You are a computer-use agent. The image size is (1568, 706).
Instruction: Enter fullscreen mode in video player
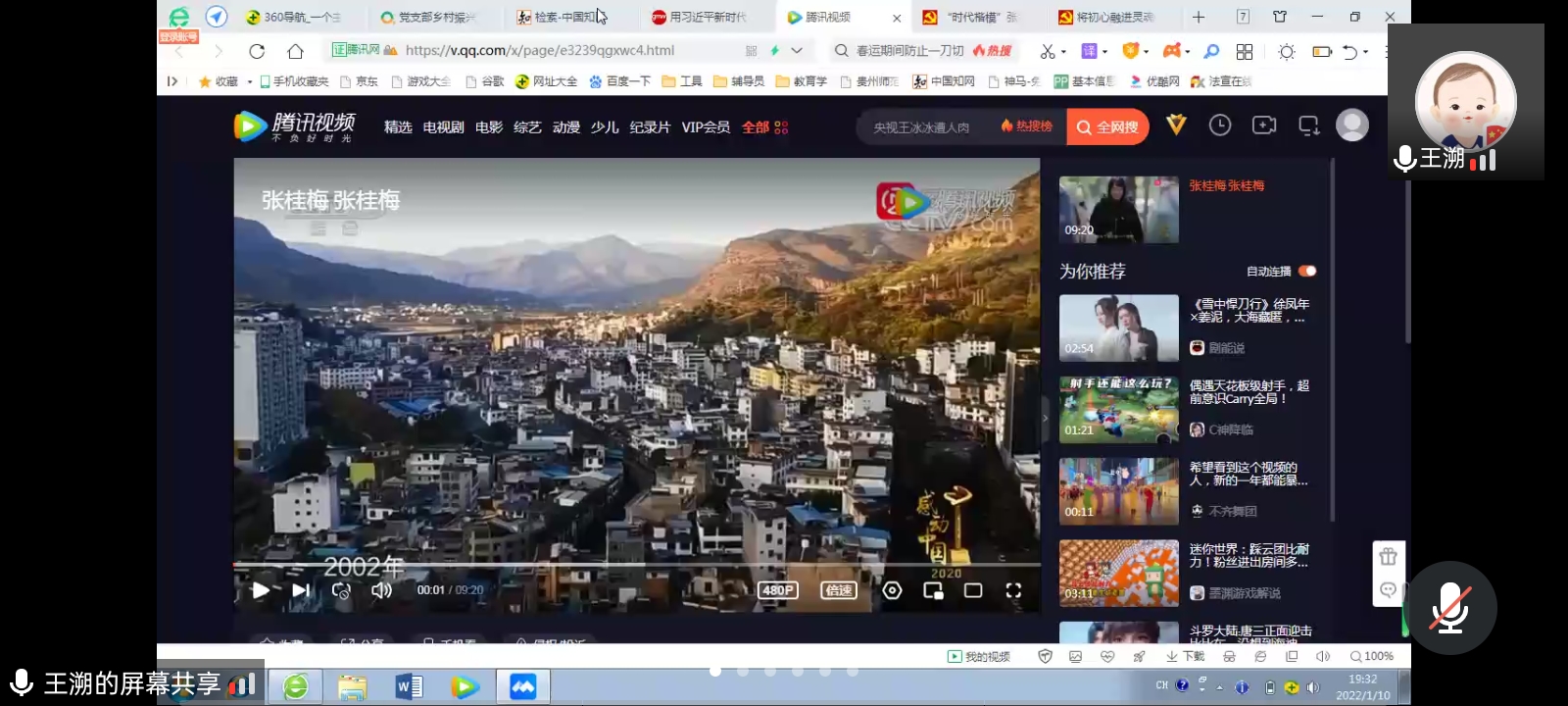point(1013,590)
